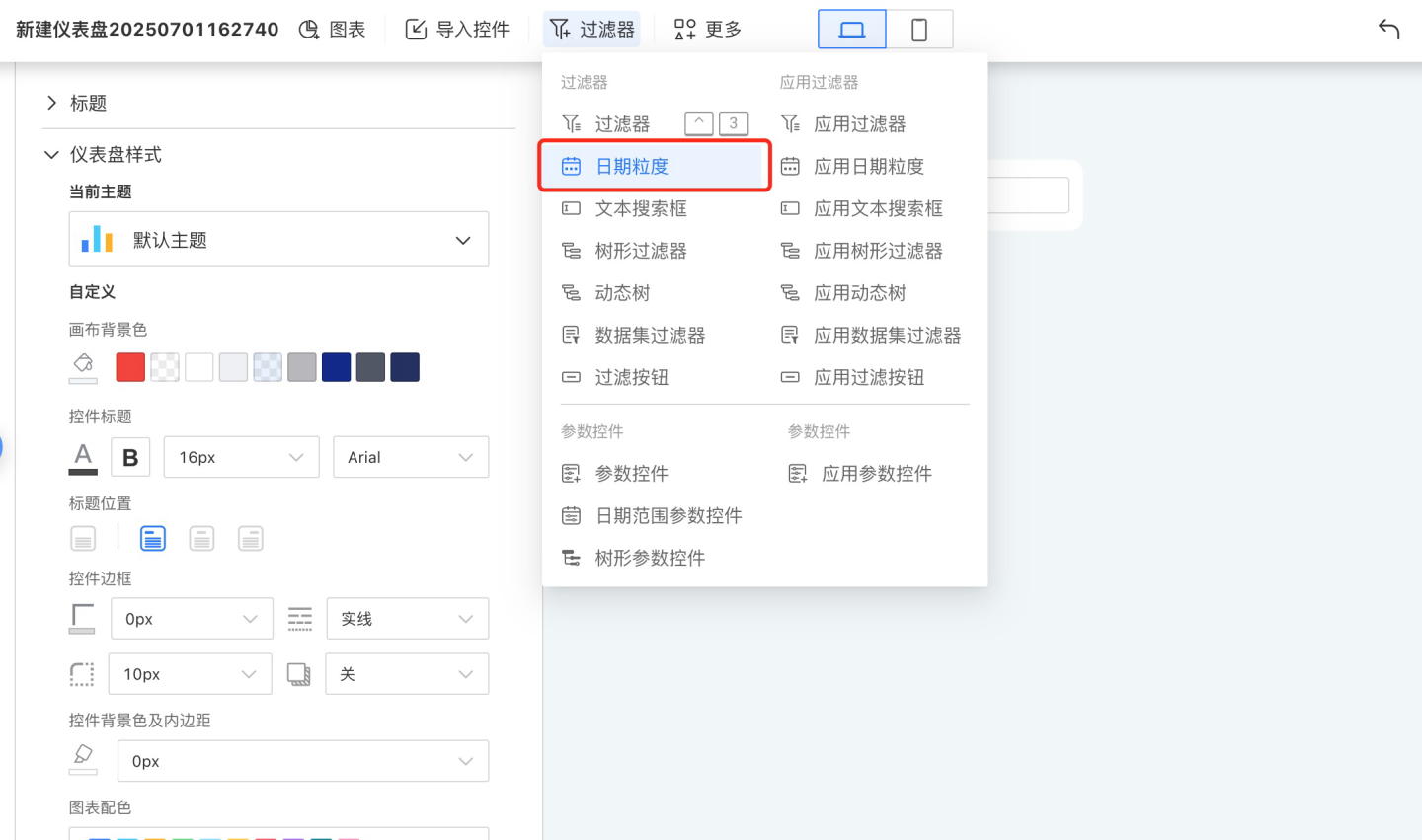Expand the 标题 section
This screenshot has width=1422, height=840.
52,103
